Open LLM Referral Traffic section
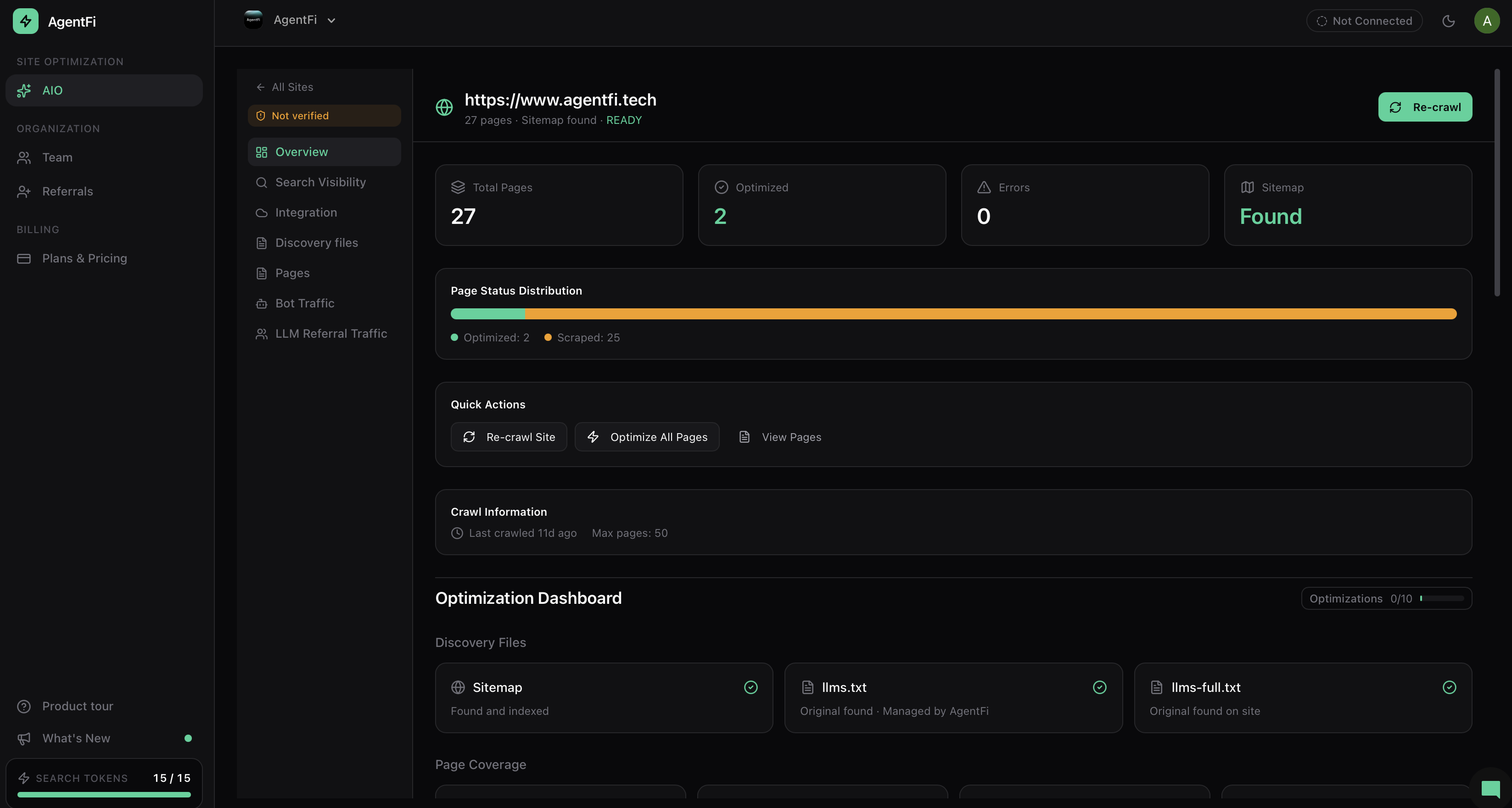1512x808 pixels. [325, 334]
